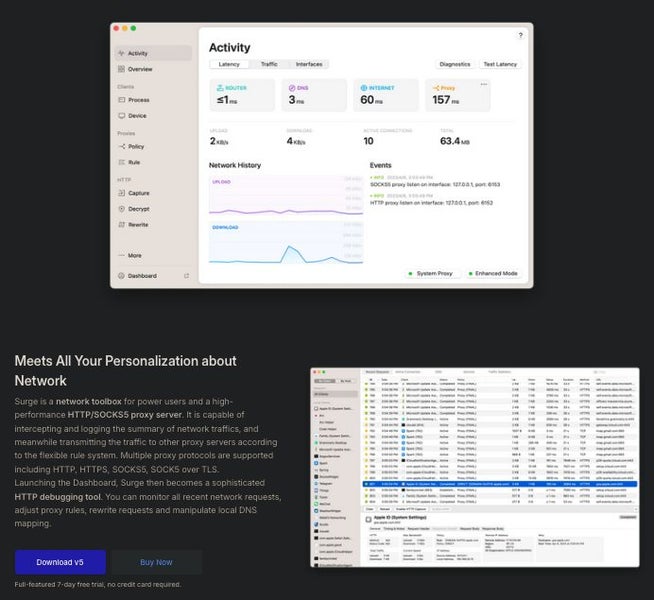Open the Activity sidebar item
The image size is (654, 600).
tap(153, 53)
